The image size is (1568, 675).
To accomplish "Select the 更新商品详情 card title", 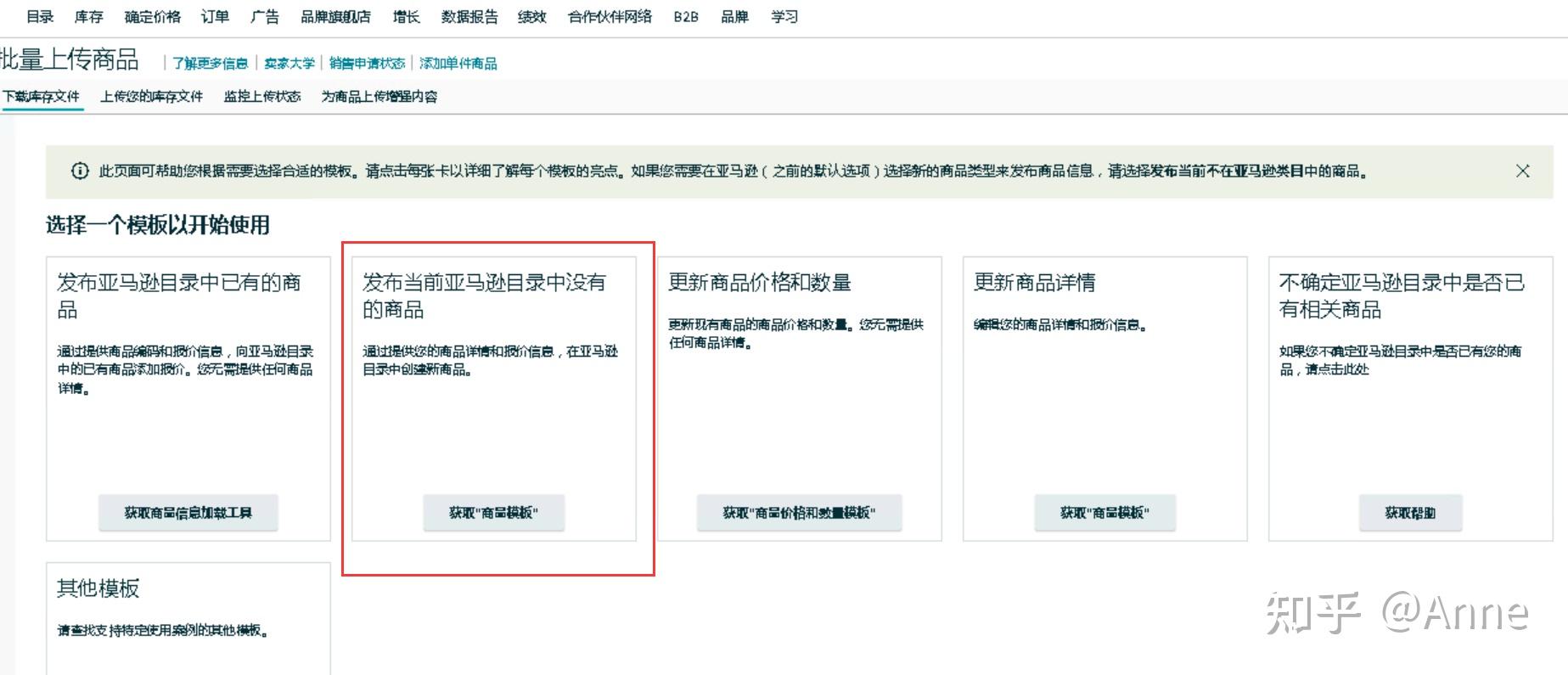I will (1034, 282).
